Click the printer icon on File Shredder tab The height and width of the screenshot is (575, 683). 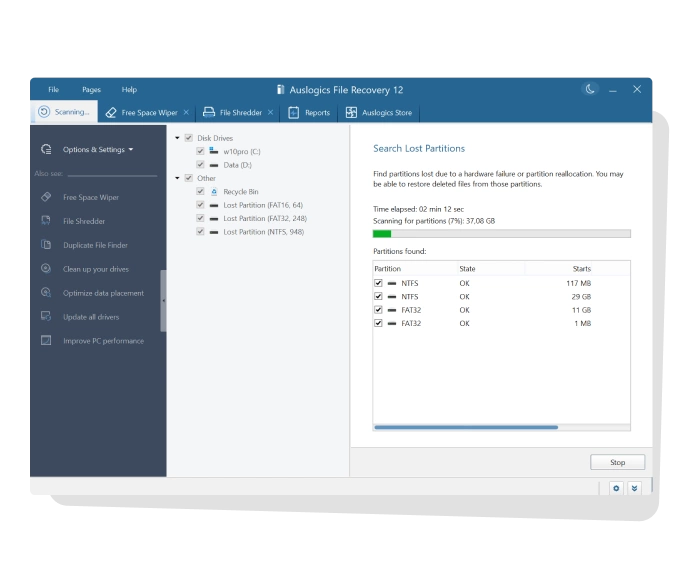click(x=209, y=112)
